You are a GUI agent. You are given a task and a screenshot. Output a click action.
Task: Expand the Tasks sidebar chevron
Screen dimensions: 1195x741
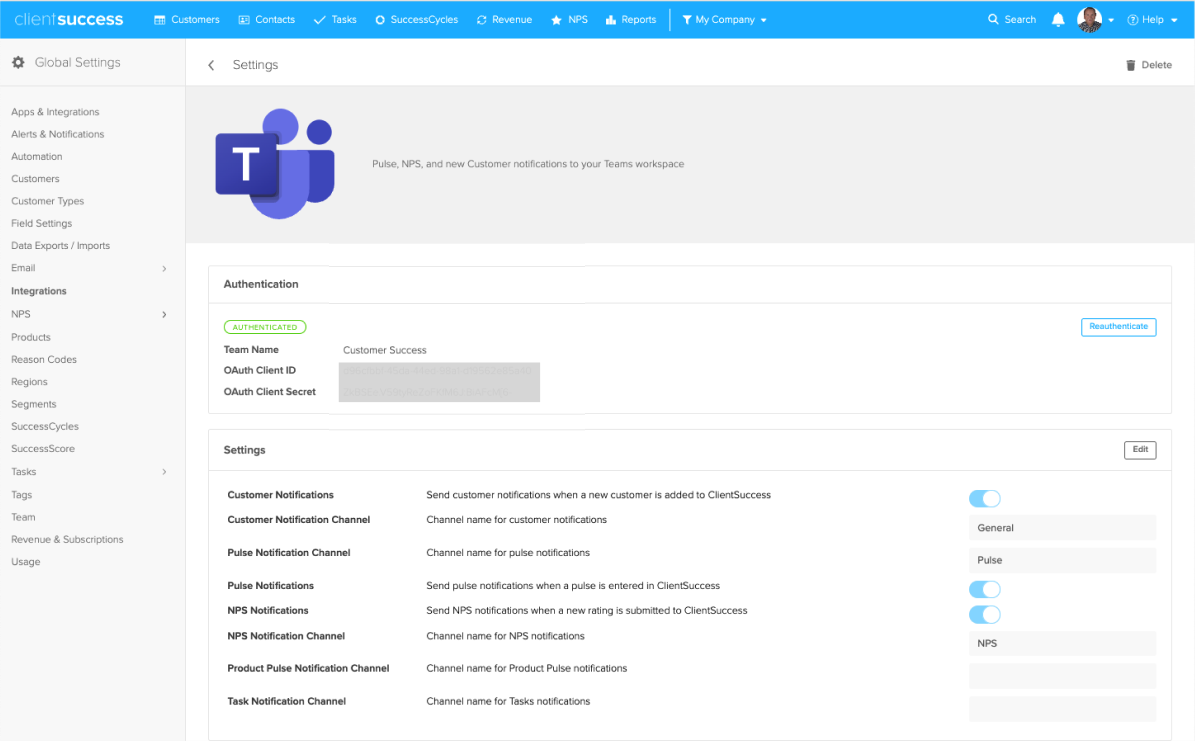(x=164, y=472)
